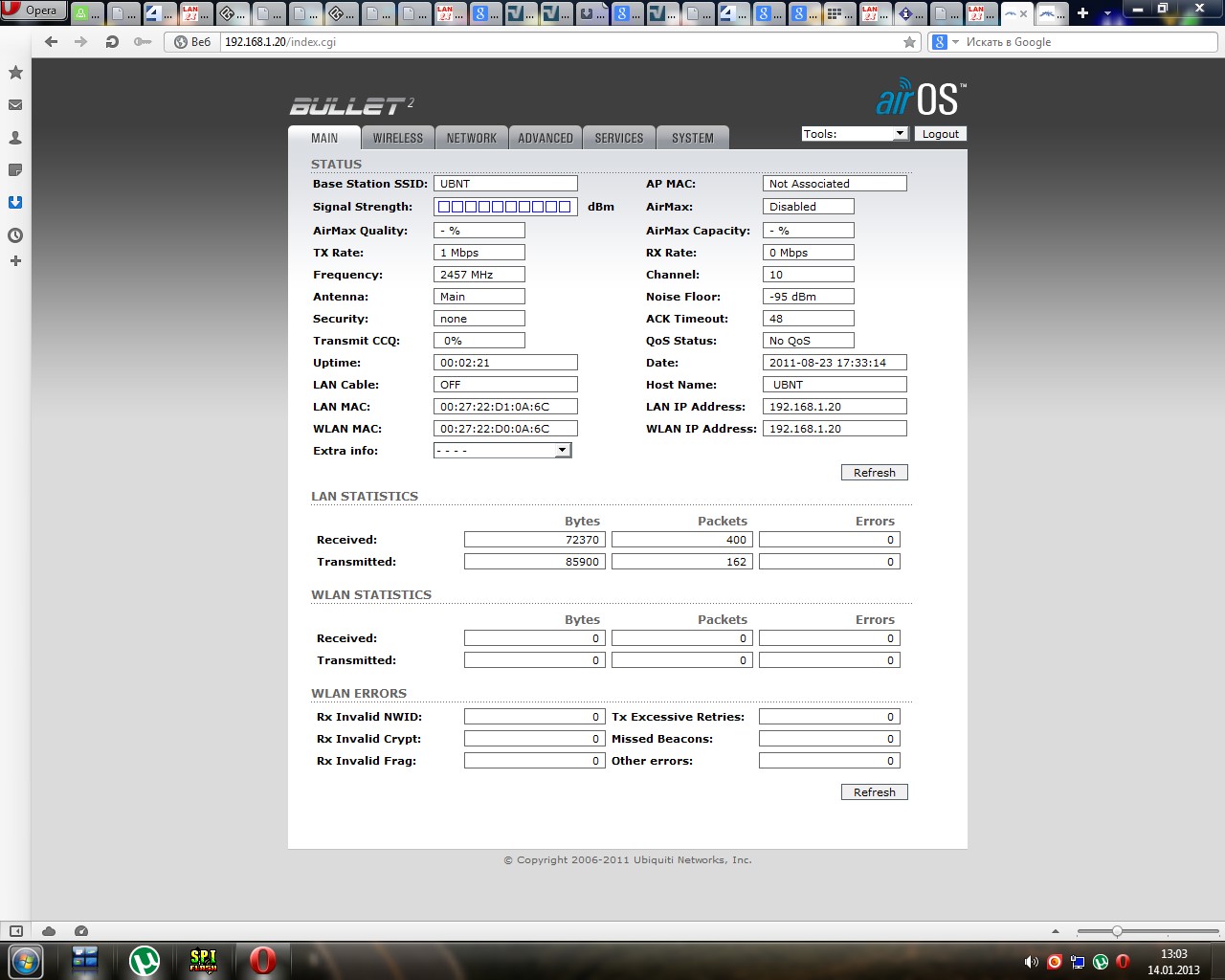The height and width of the screenshot is (980, 1225).
Task: Open the closed tabs dropdown in the tab bar
Action: (x=1108, y=13)
